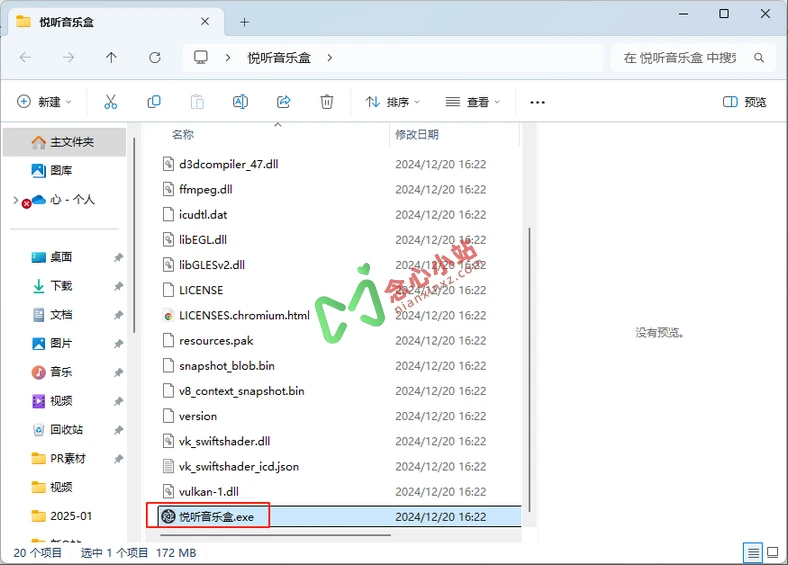Select file vulkan-1.dll

(x=209, y=492)
